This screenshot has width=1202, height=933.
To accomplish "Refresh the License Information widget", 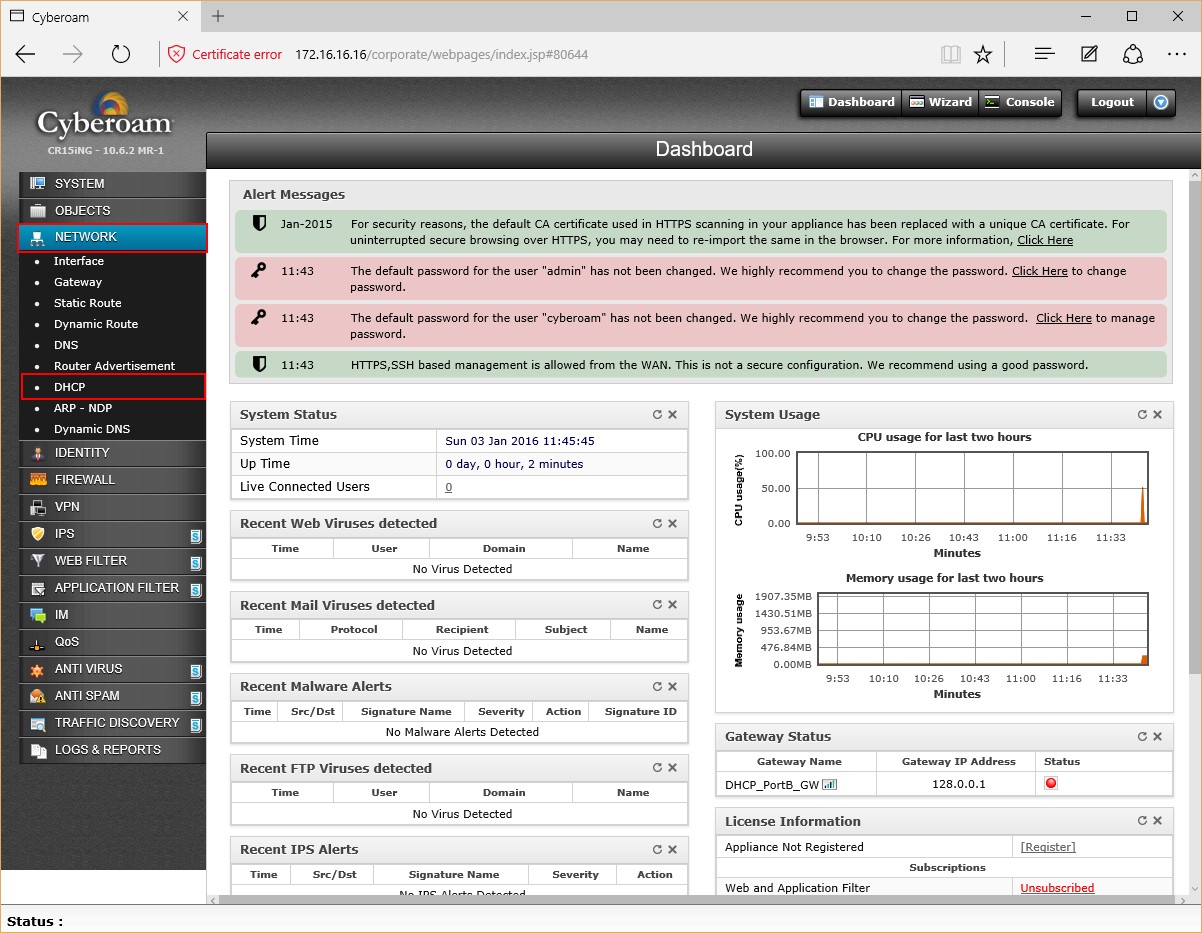I will click(x=1142, y=821).
